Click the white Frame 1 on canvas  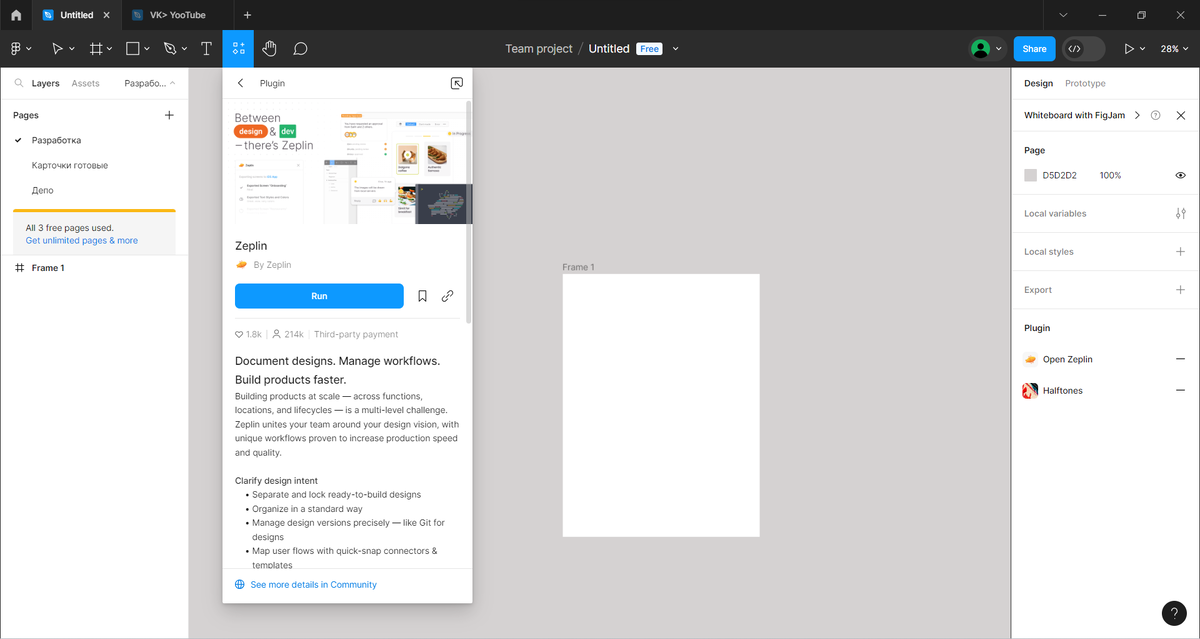[x=661, y=405]
